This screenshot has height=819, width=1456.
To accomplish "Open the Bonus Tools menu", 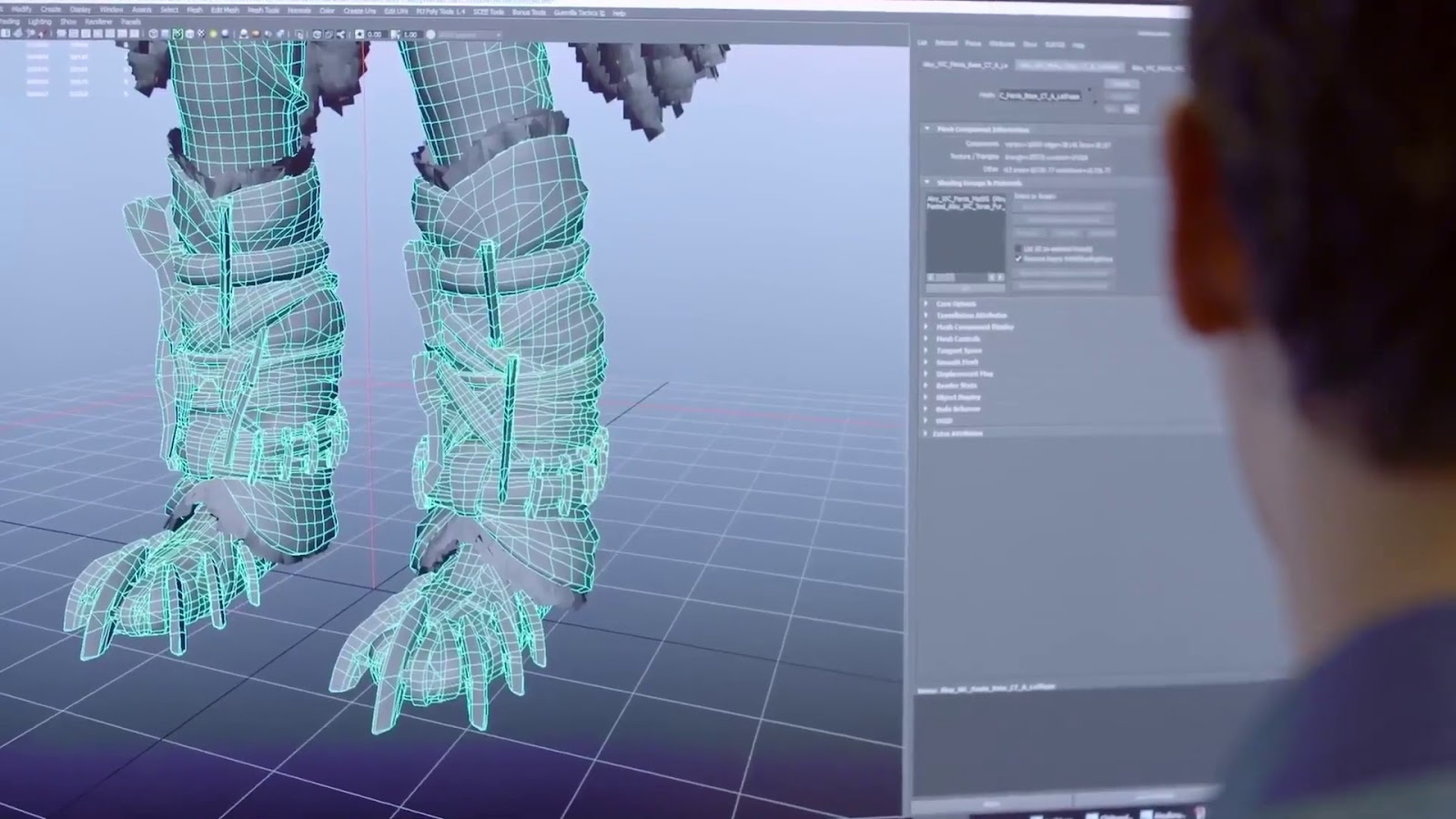I will point(529,12).
